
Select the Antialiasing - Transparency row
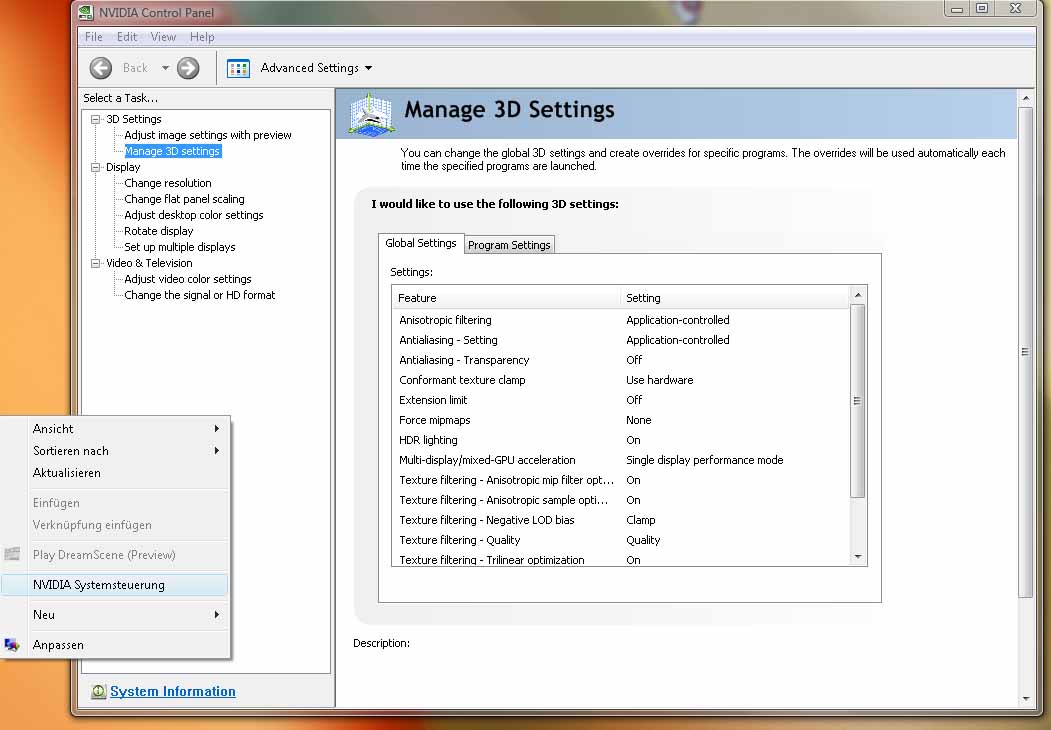pyautogui.click(x=621, y=361)
